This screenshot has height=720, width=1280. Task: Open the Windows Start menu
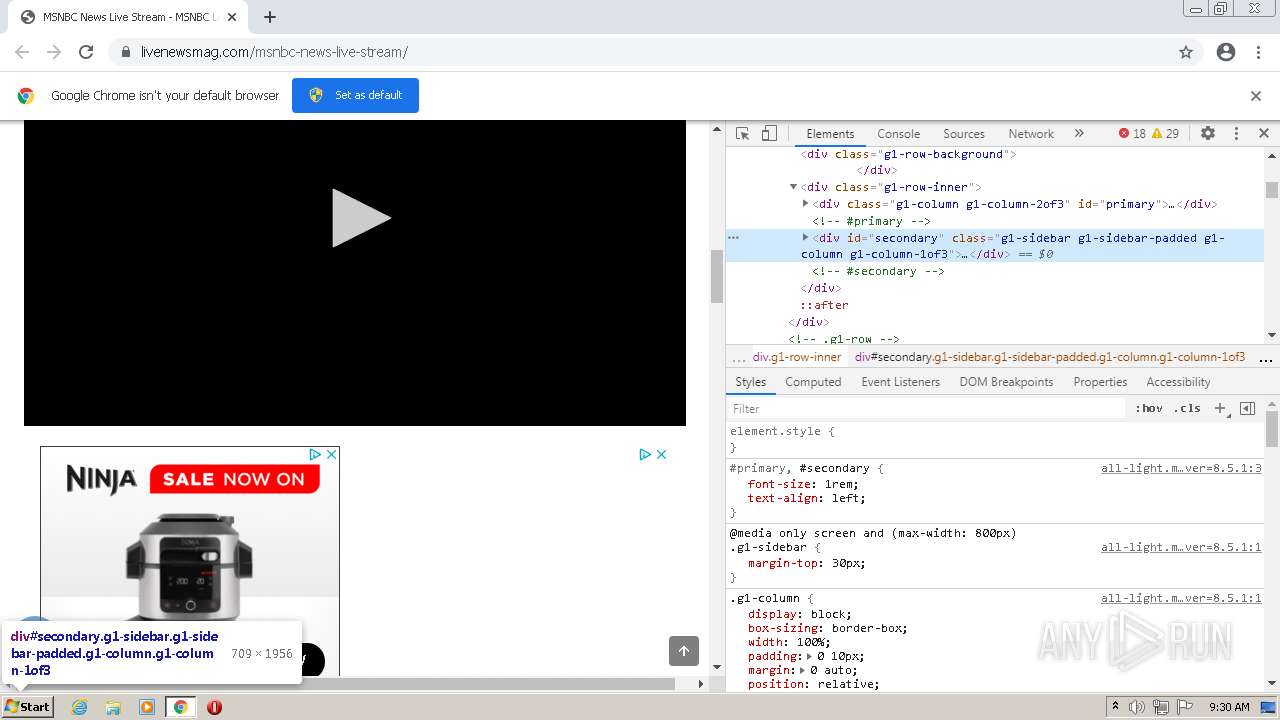pyautogui.click(x=28, y=706)
